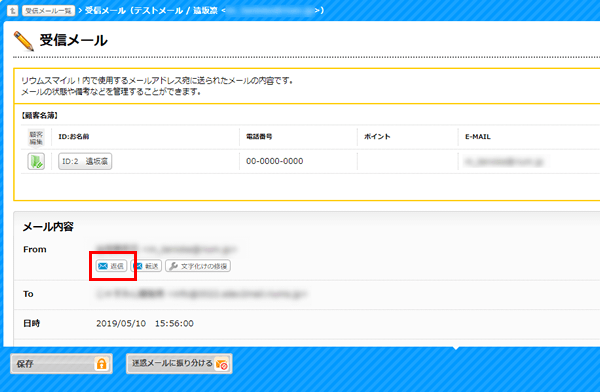The height and width of the screenshot is (392, 600).
Task: Click the pencil icon beside 受信メール title
Action: pos(24,41)
